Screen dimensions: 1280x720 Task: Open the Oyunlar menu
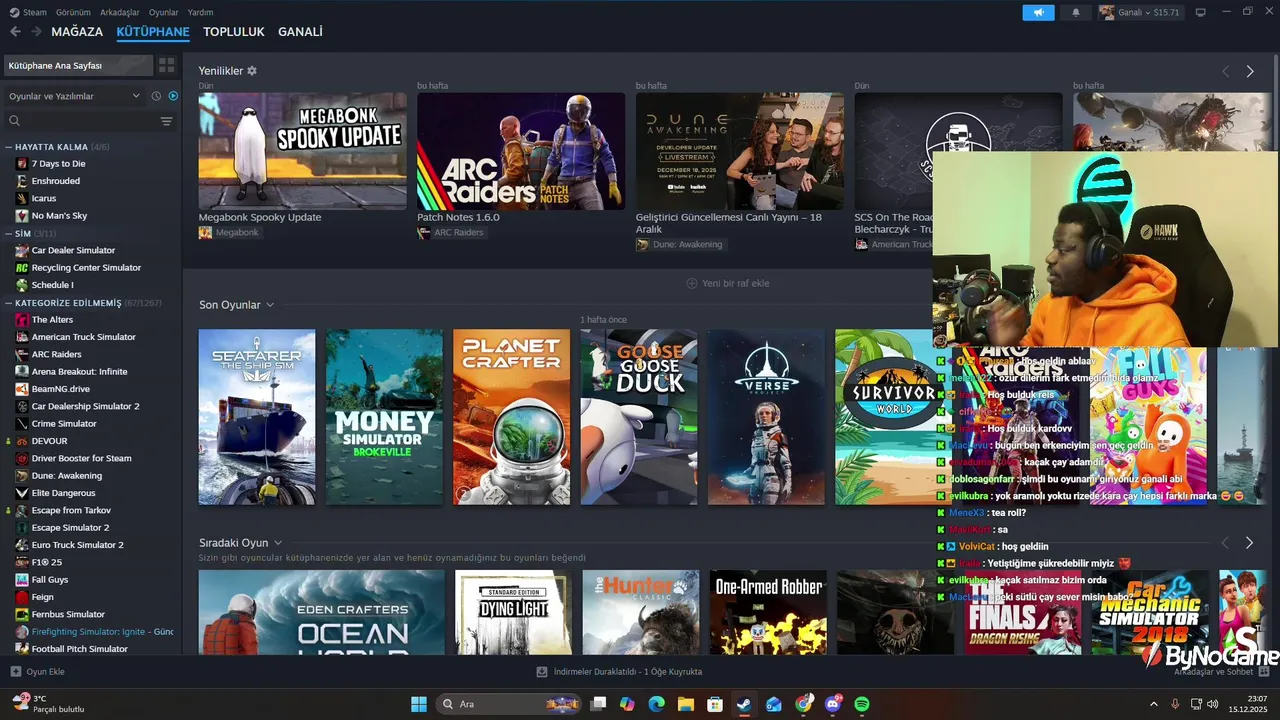(x=164, y=12)
